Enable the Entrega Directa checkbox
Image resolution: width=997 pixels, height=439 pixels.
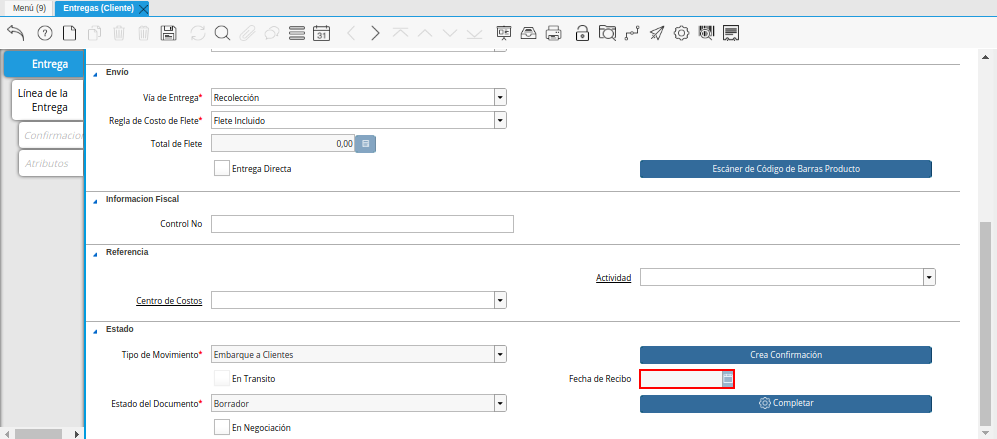[x=221, y=169]
